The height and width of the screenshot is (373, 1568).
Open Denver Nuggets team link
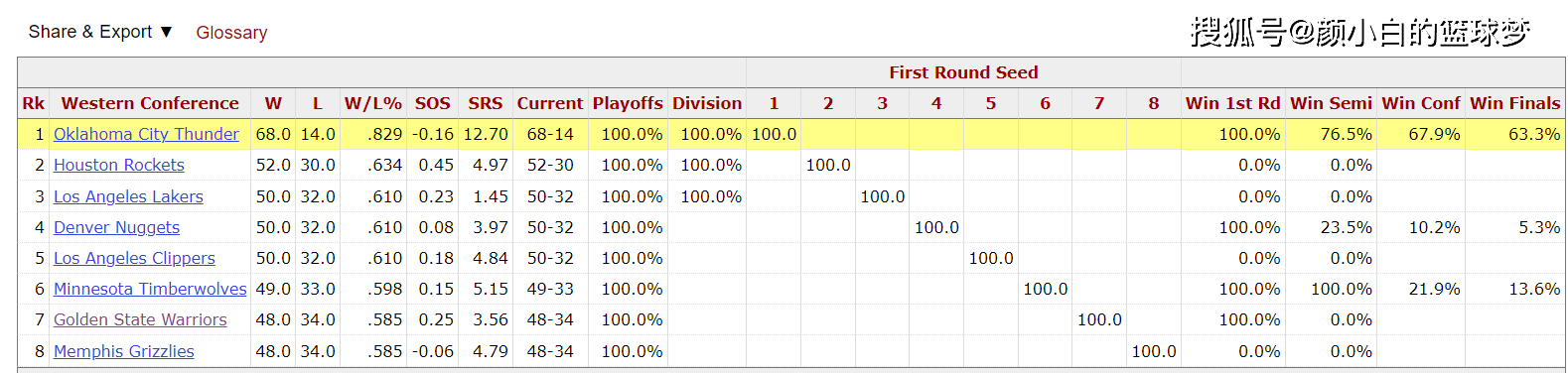pyautogui.click(x=116, y=227)
